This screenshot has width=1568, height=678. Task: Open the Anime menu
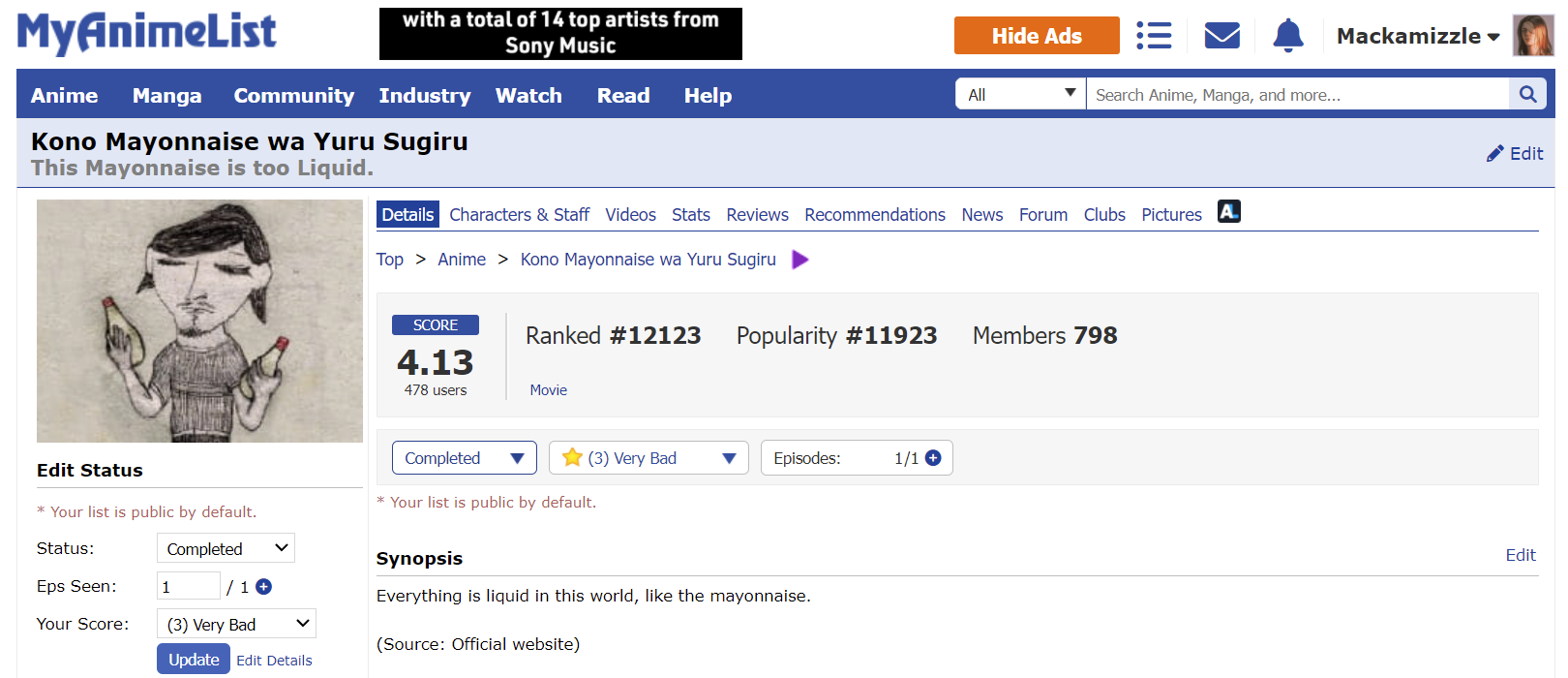tap(64, 95)
